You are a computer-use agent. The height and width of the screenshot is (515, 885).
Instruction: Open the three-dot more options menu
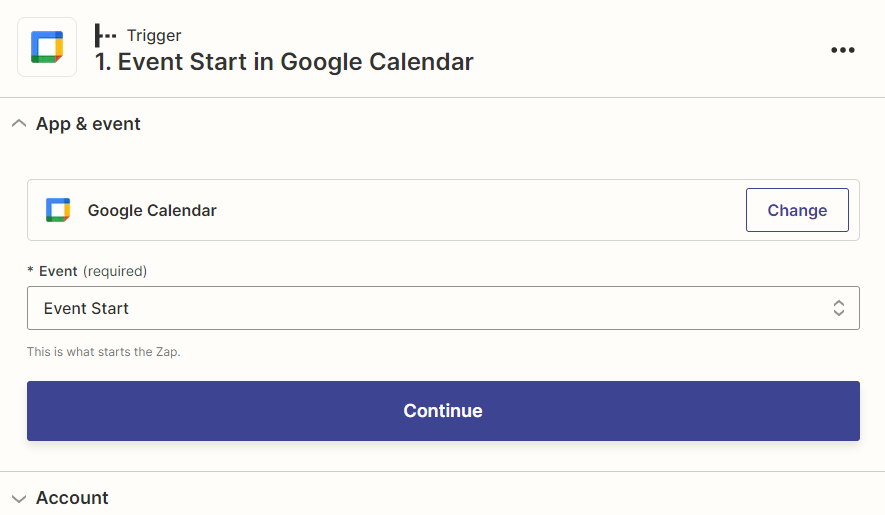click(843, 50)
